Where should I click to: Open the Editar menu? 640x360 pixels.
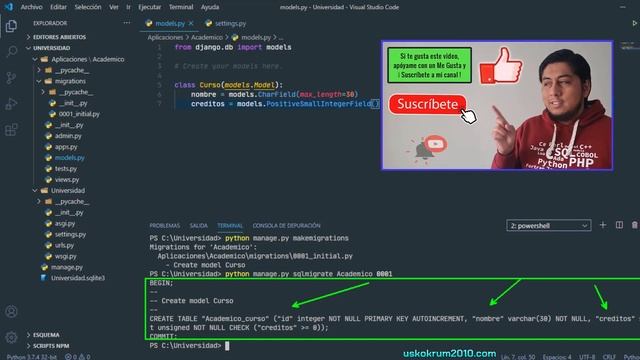point(58,7)
